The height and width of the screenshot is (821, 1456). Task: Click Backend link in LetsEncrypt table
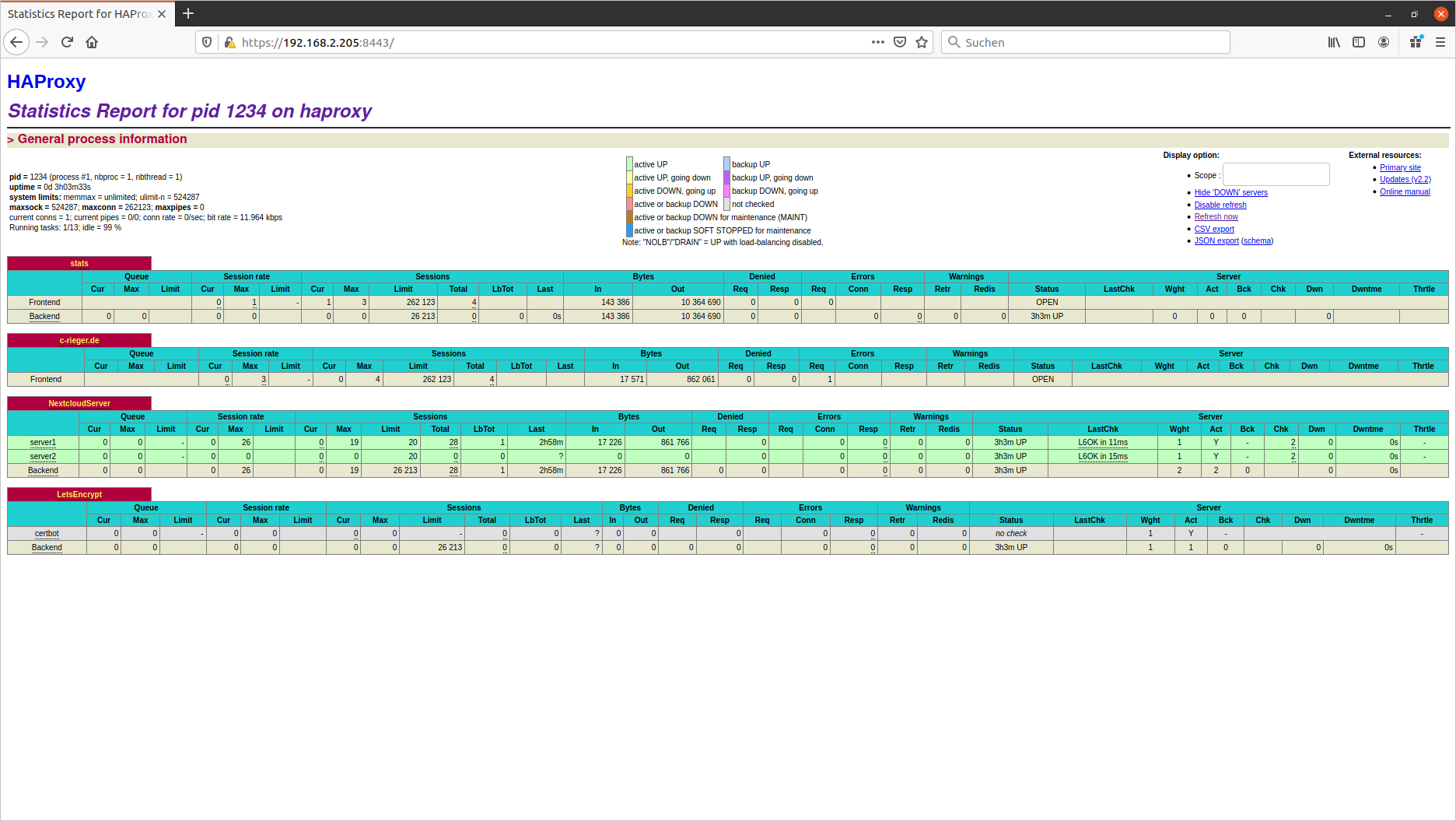pyautogui.click(x=47, y=547)
